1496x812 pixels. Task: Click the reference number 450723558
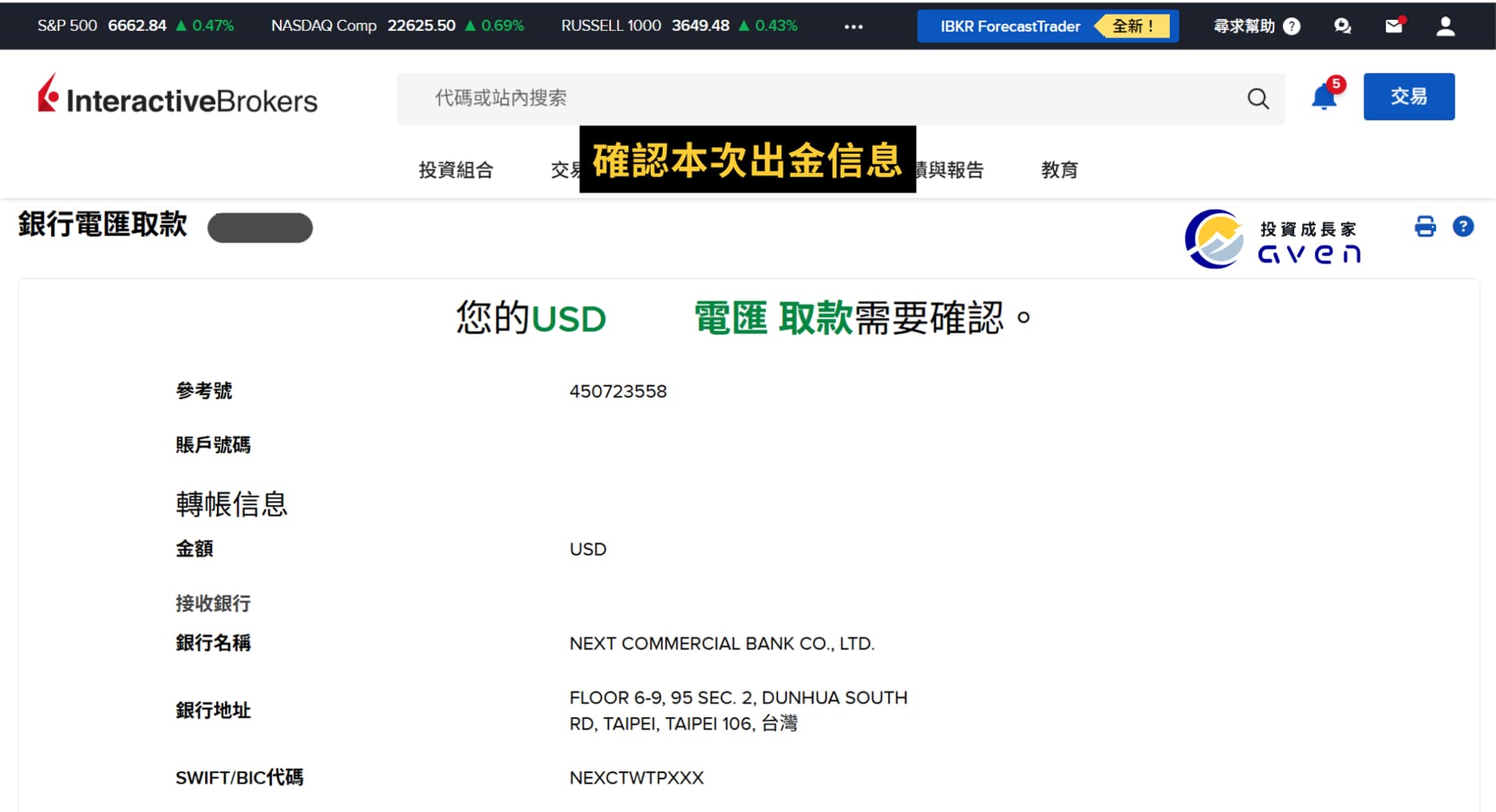pyautogui.click(x=618, y=392)
